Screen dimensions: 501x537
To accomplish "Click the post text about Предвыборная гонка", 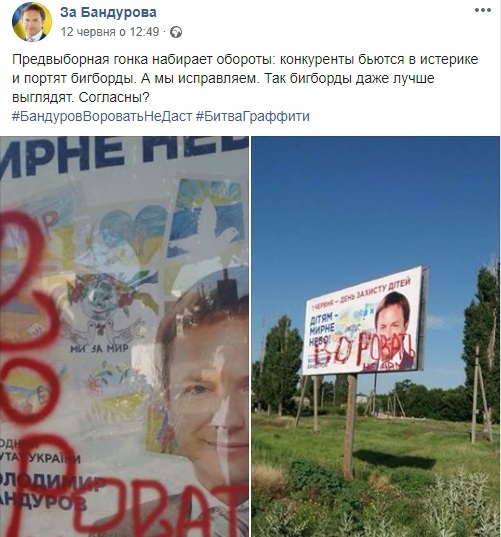I will (245, 78).
